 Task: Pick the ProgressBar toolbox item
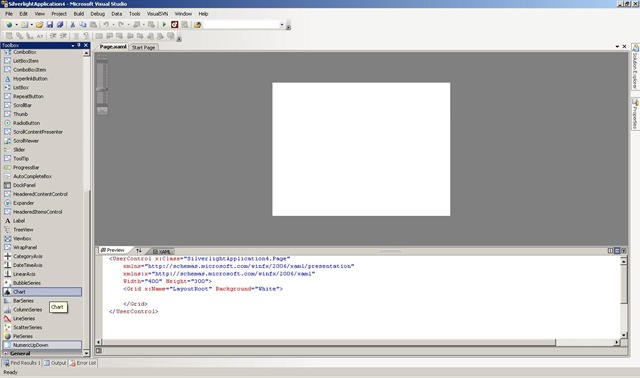(x=42, y=167)
